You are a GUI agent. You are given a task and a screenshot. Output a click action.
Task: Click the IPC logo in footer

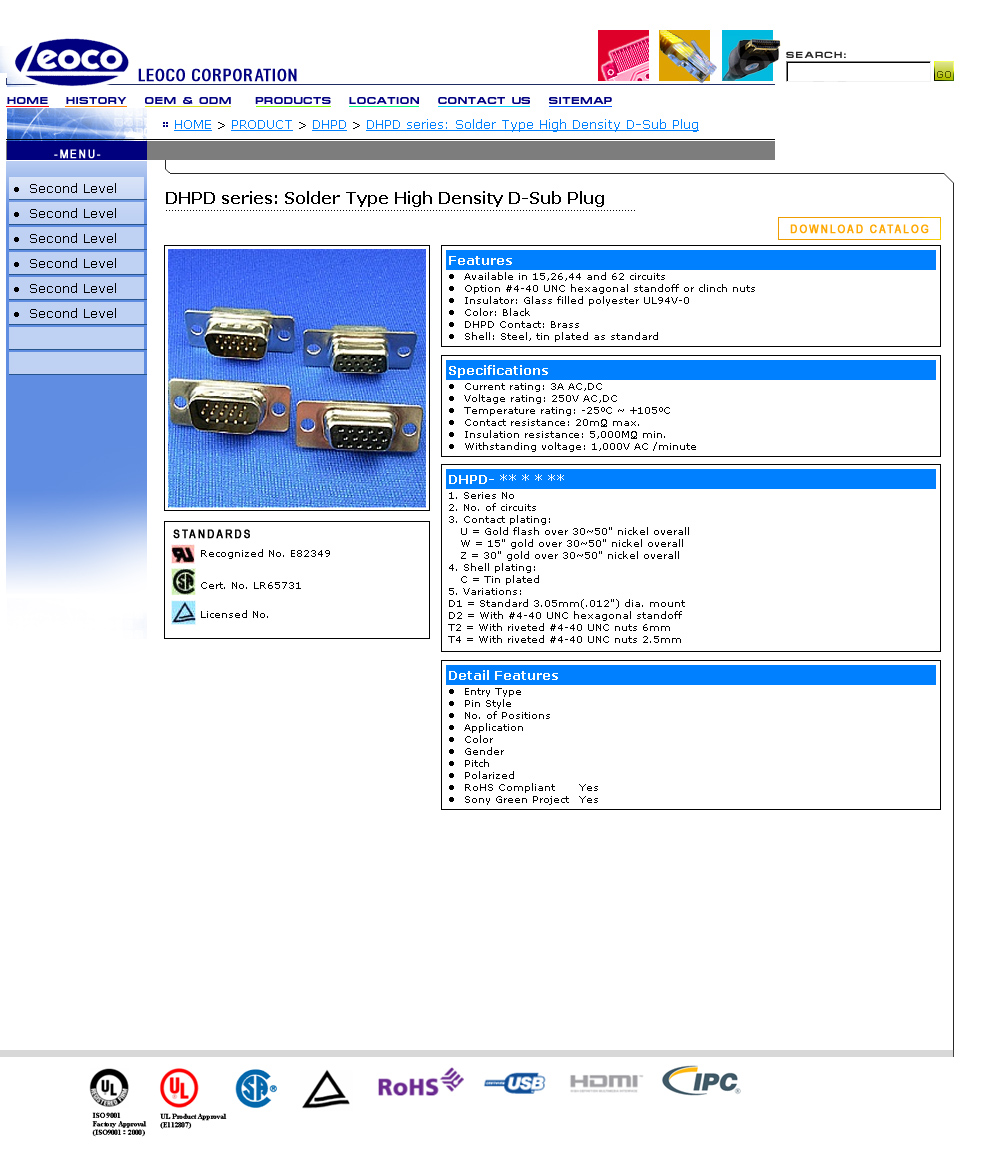tap(701, 1081)
